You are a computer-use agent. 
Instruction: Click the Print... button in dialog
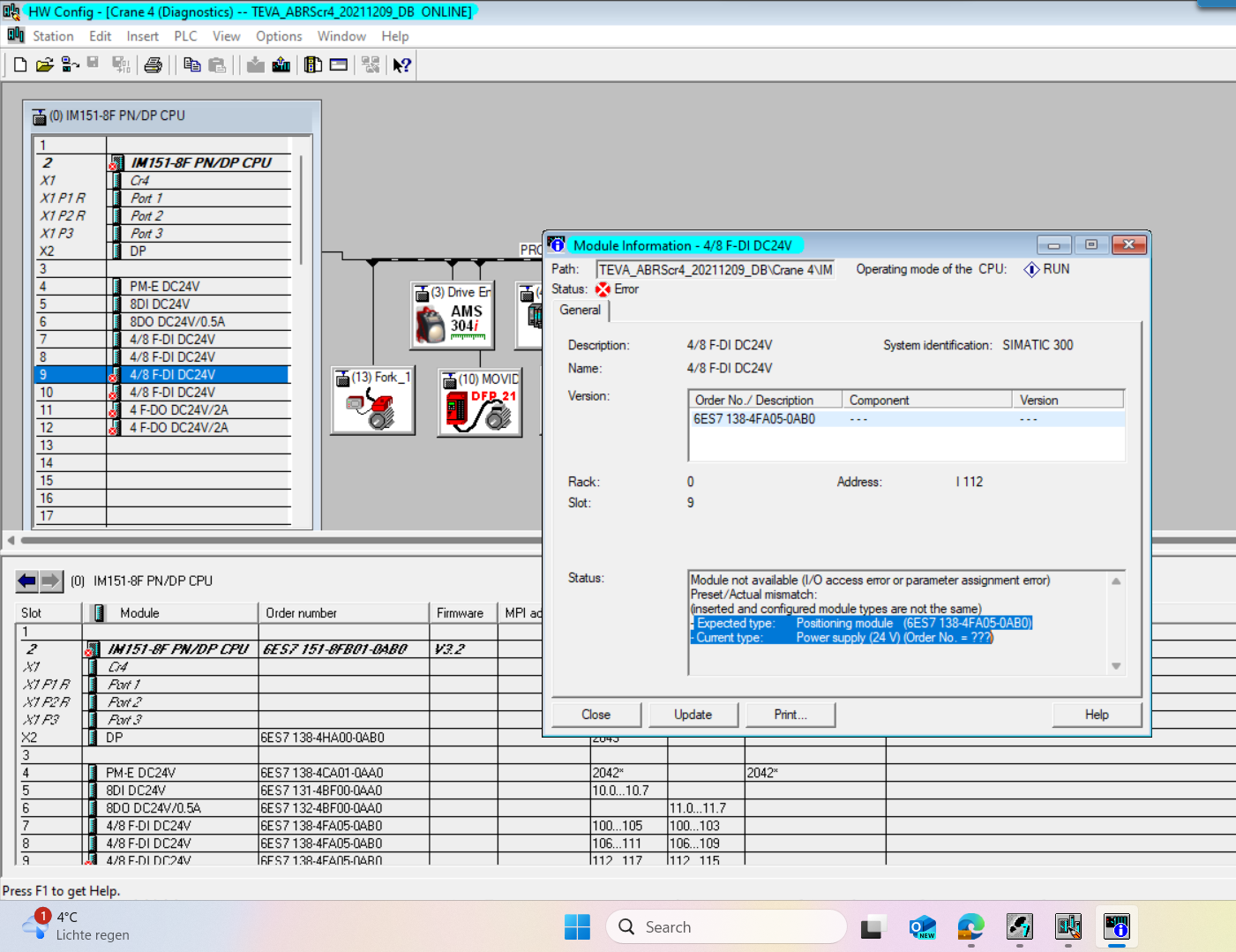coord(790,715)
